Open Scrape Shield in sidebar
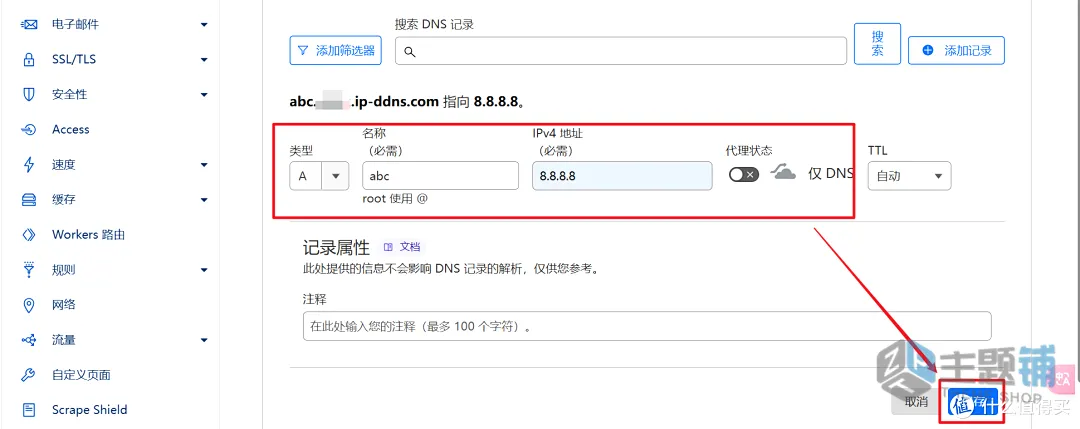This screenshot has width=1080, height=429. (x=90, y=410)
